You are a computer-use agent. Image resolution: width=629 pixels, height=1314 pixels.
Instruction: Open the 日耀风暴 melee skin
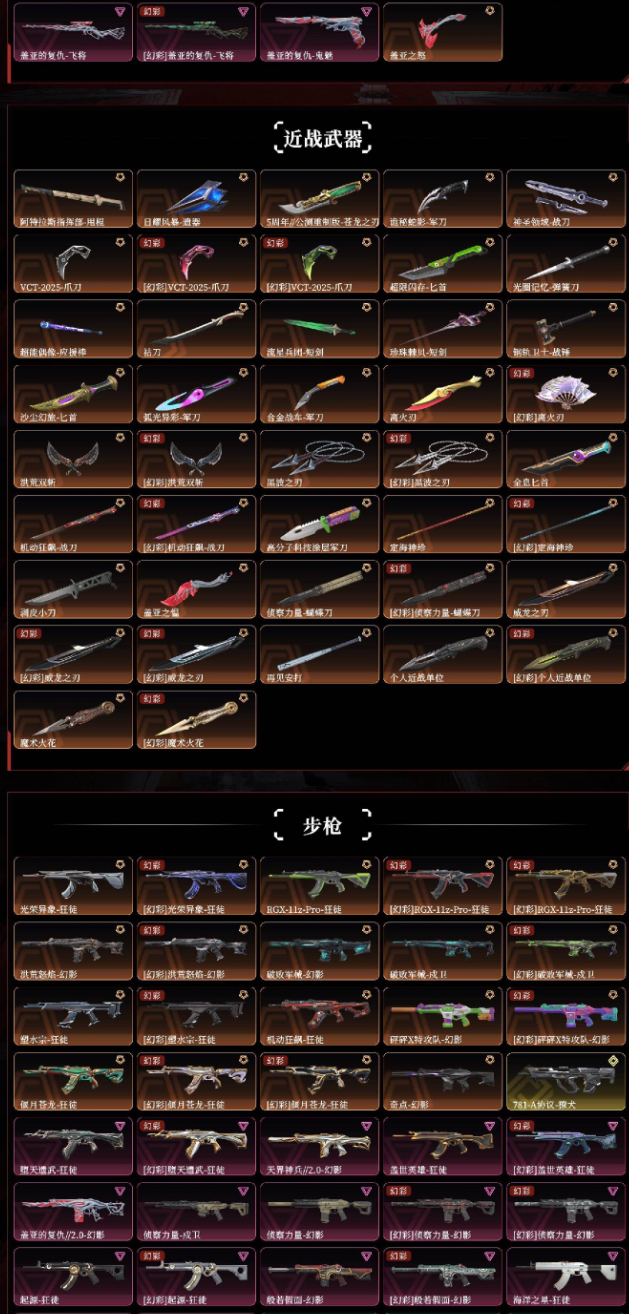point(196,199)
